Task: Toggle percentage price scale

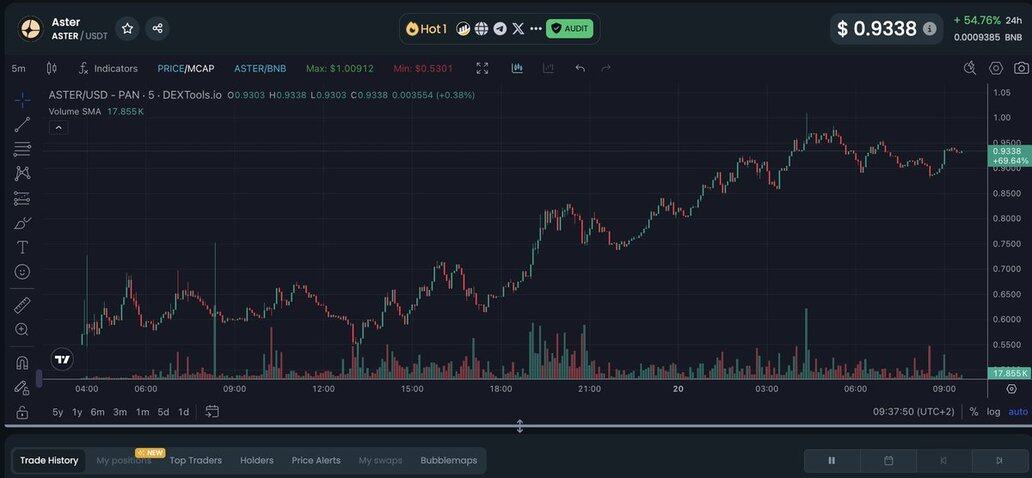Action: pos(973,412)
